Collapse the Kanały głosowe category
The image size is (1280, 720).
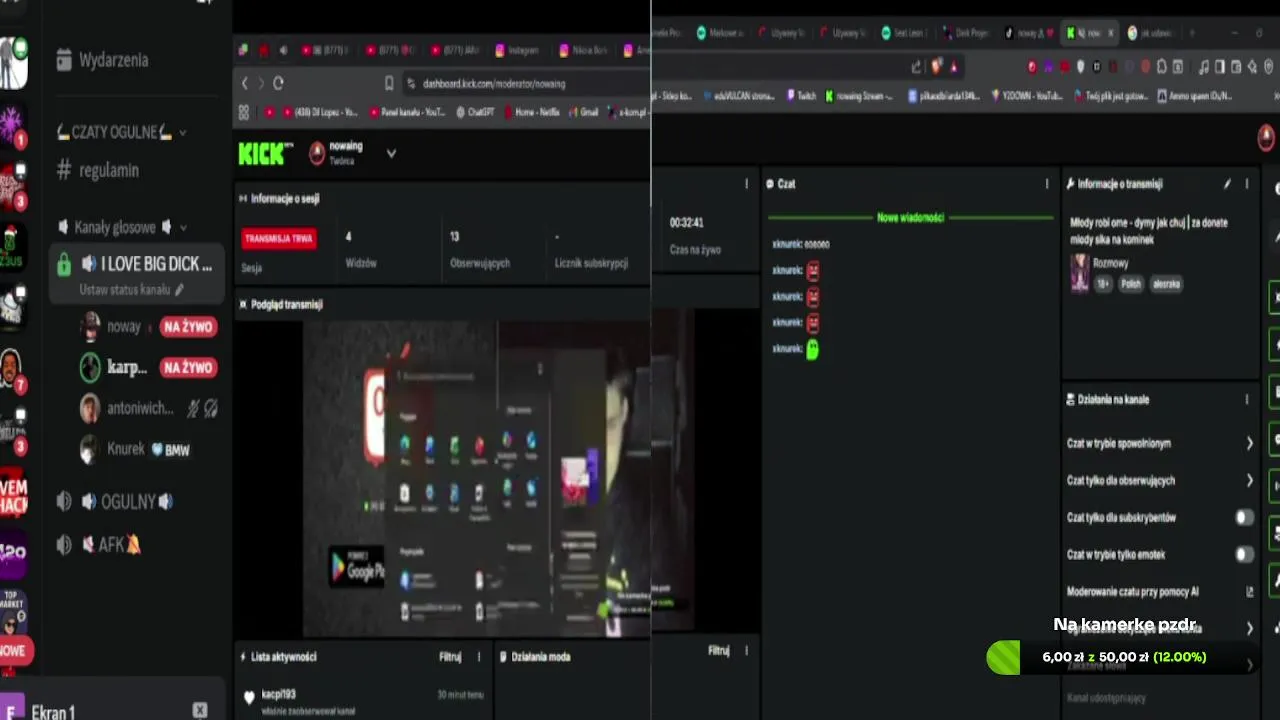click(x=122, y=227)
